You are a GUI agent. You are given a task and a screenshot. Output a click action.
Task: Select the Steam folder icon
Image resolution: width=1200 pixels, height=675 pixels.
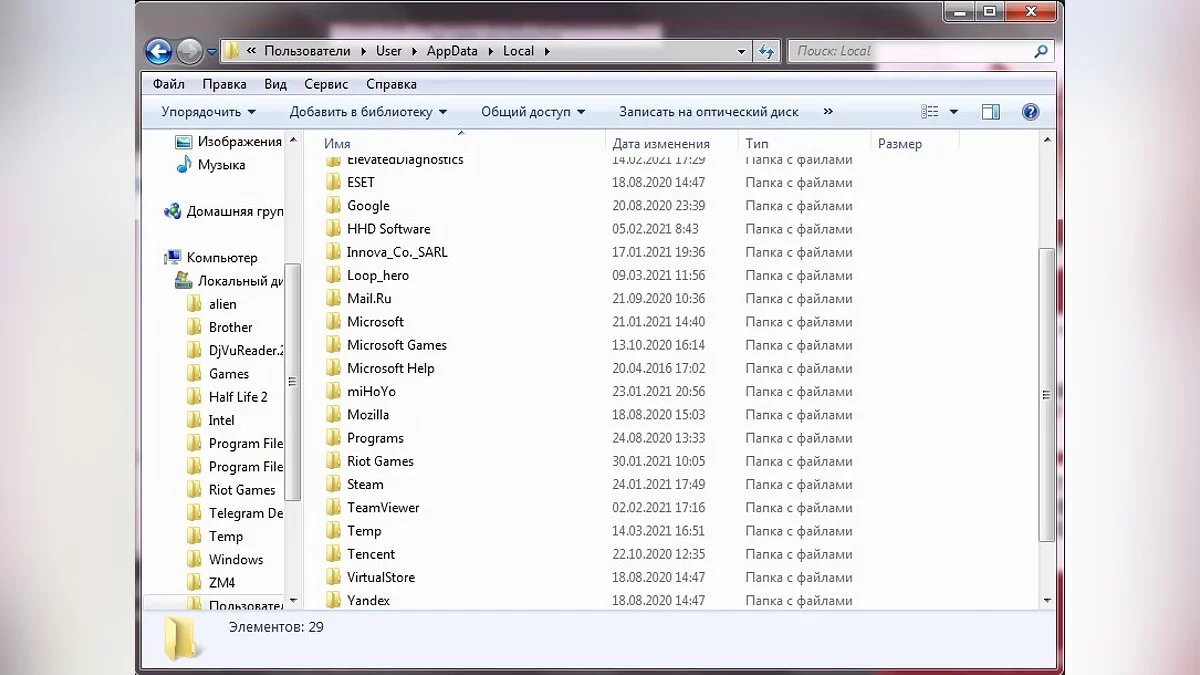pos(333,484)
